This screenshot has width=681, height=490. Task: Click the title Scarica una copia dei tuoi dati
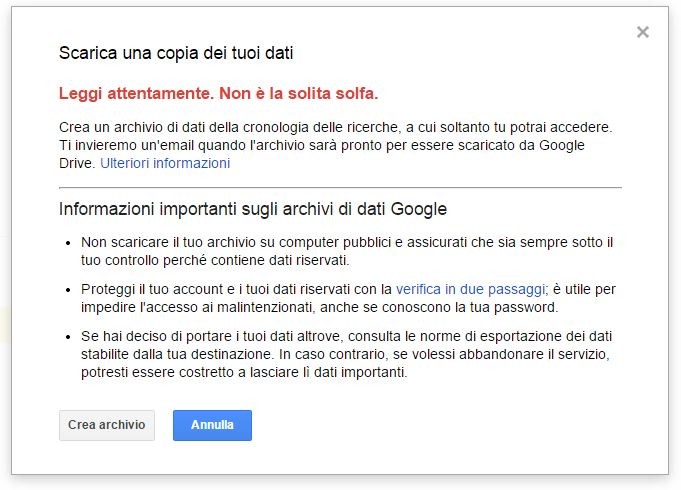pyautogui.click(x=176, y=52)
